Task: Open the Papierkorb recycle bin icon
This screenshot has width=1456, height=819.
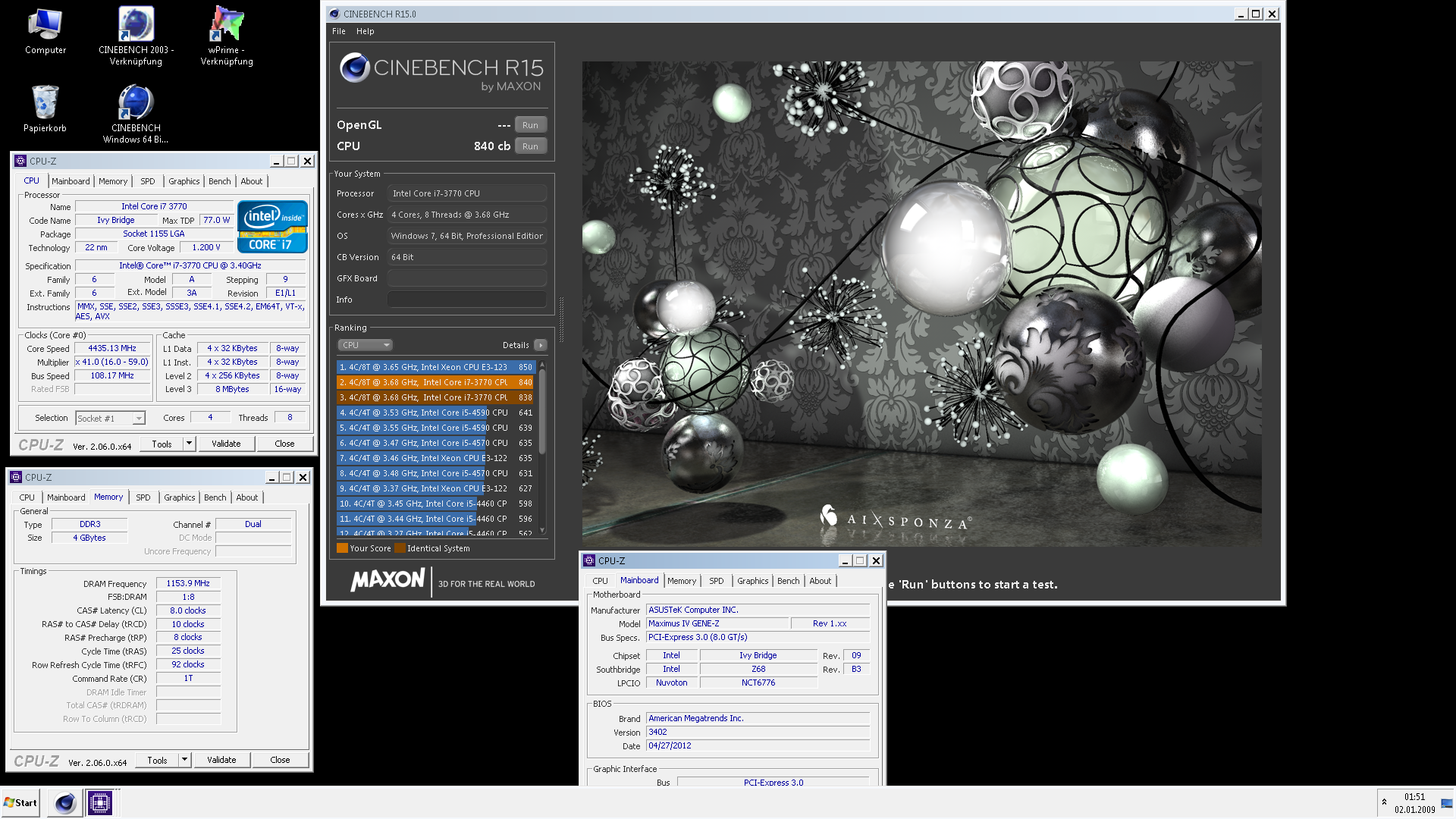Action: pyautogui.click(x=45, y=108)
